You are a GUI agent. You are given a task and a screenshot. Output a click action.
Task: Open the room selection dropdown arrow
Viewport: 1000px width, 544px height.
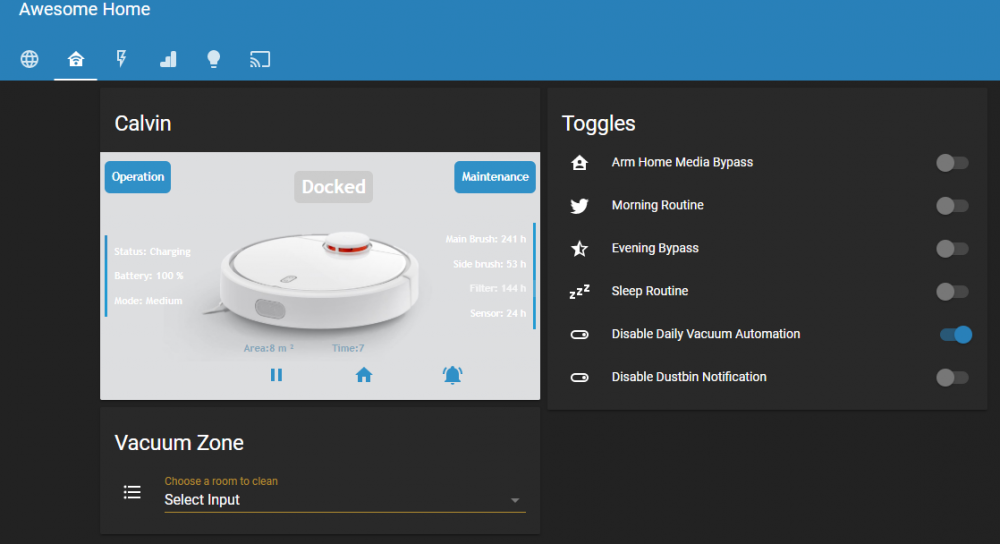pos(515,501)
